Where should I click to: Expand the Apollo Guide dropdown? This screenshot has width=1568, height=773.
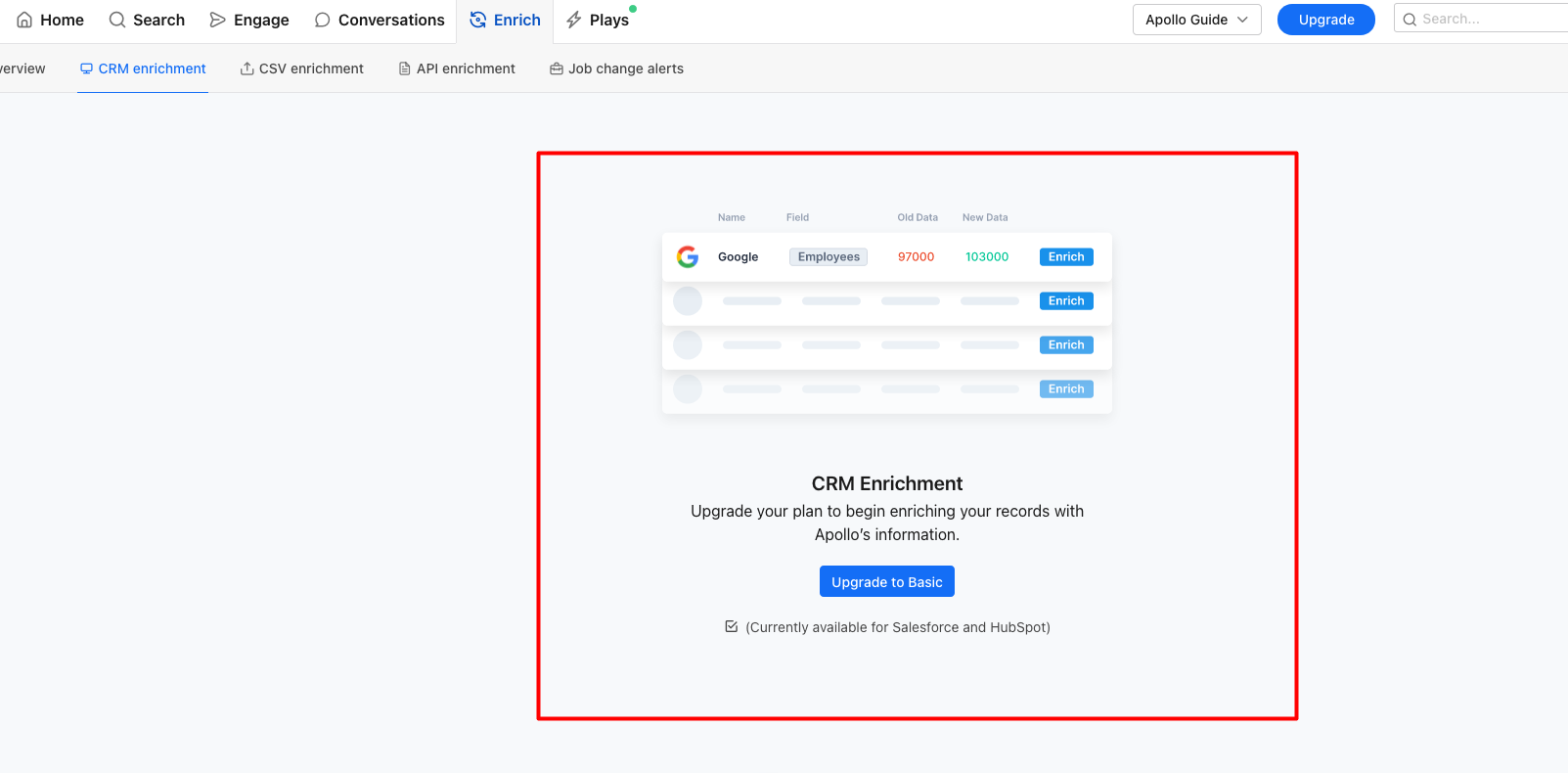coord(1196,20)
